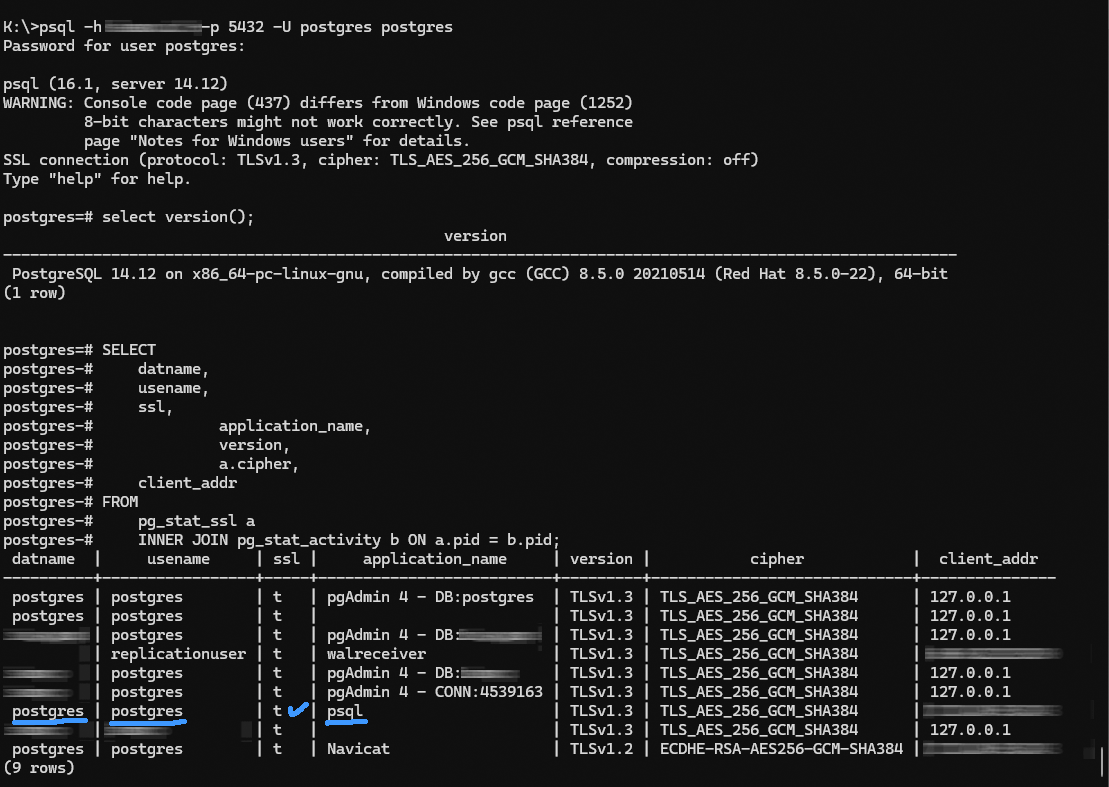This screenshot has height=787, width=1109.
Task: Click the cipher column header
Action: 777,559
